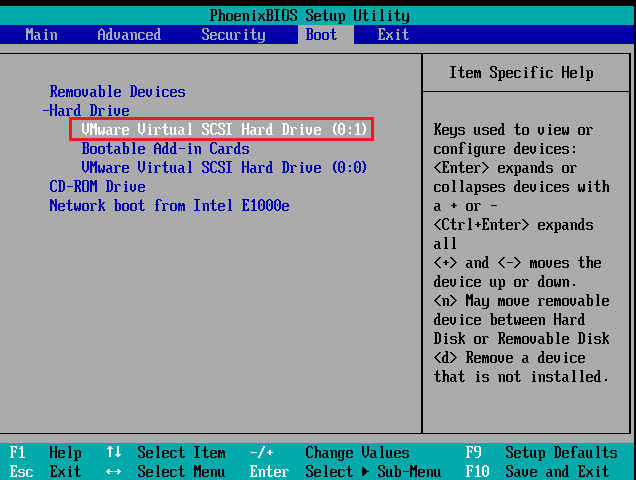
Task: Pick Network boot from Intel E1000e
Action: 169,206
